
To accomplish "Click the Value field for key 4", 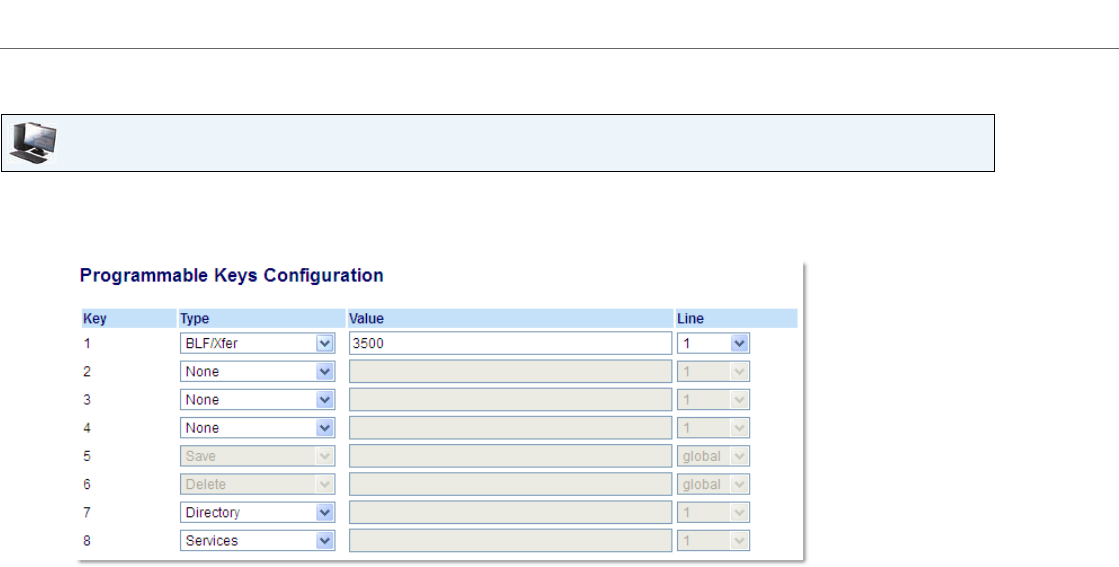I will click(x=510, y=428).
